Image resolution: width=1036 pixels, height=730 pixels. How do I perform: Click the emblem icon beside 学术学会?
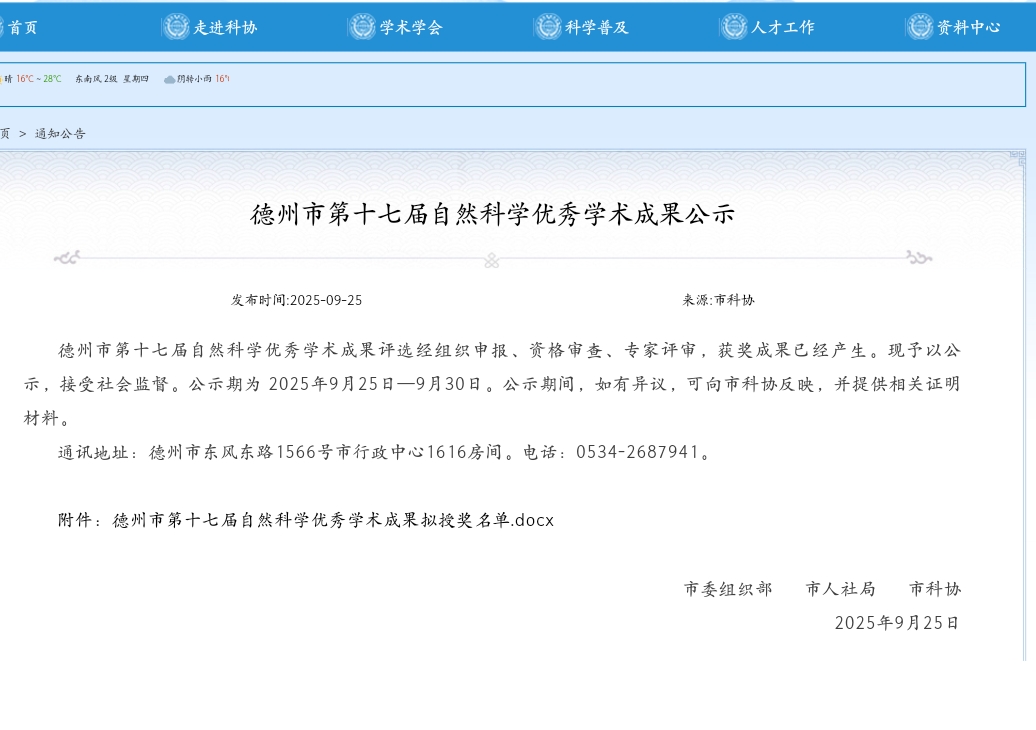coord(362,27)
